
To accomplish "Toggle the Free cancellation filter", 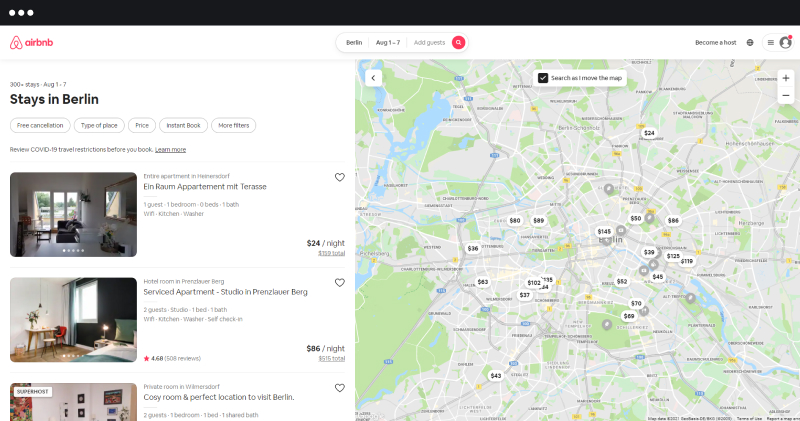I will point(40,126).
